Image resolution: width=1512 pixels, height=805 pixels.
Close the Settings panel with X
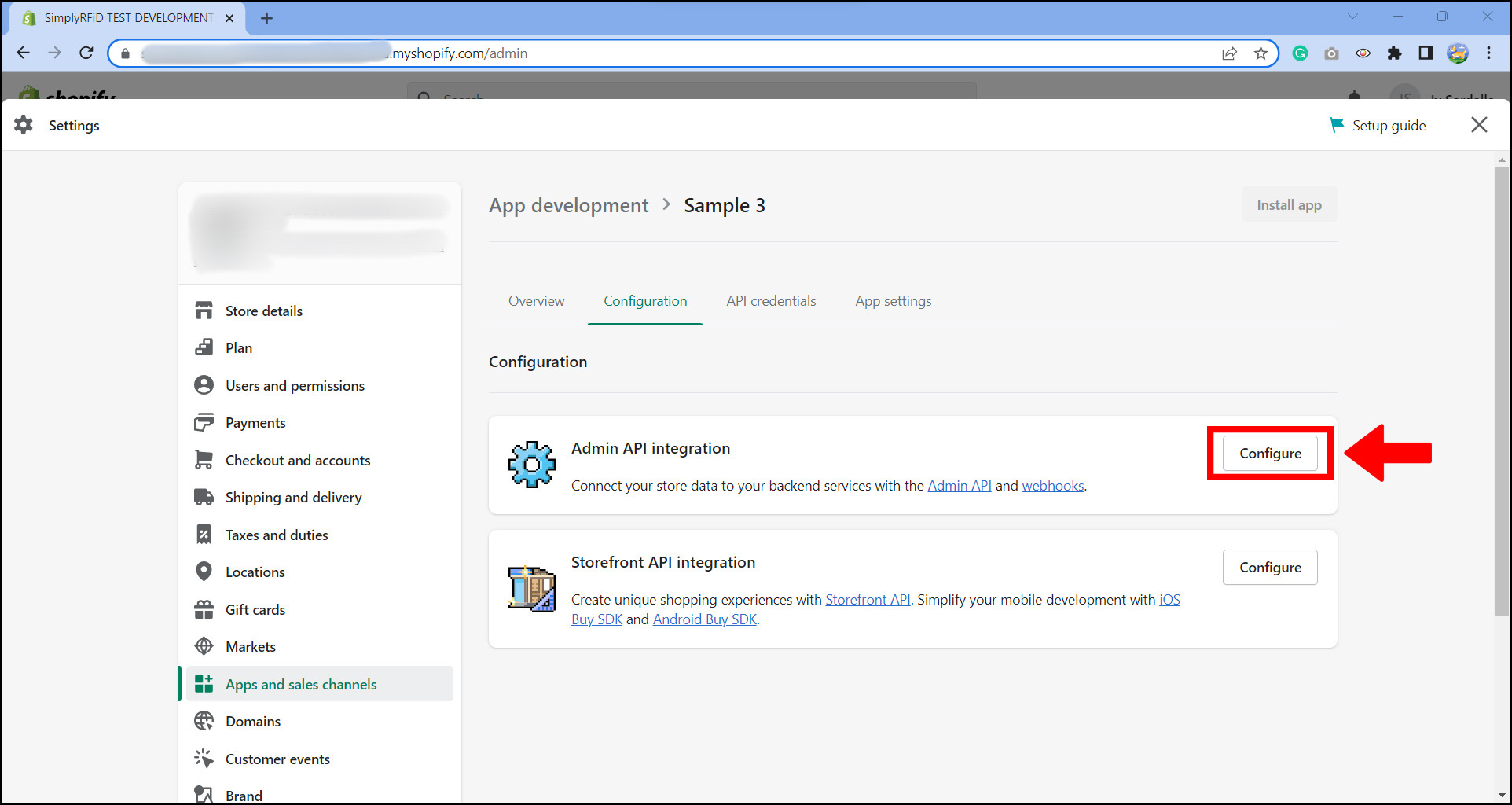[x=1479, y=125]
